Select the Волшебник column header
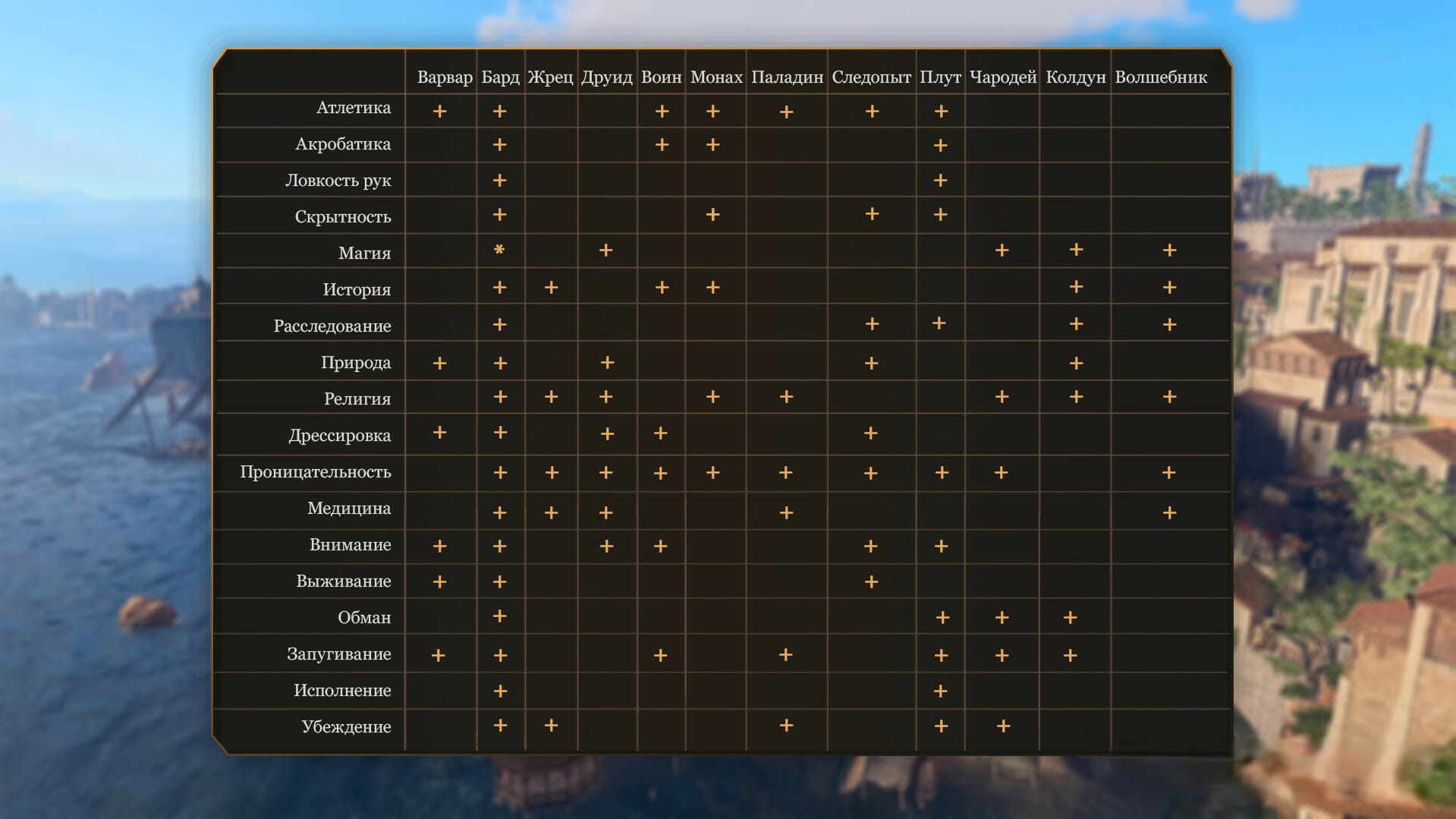The width and height of the screenshot is (1456, 819). tap(1161, 77)
